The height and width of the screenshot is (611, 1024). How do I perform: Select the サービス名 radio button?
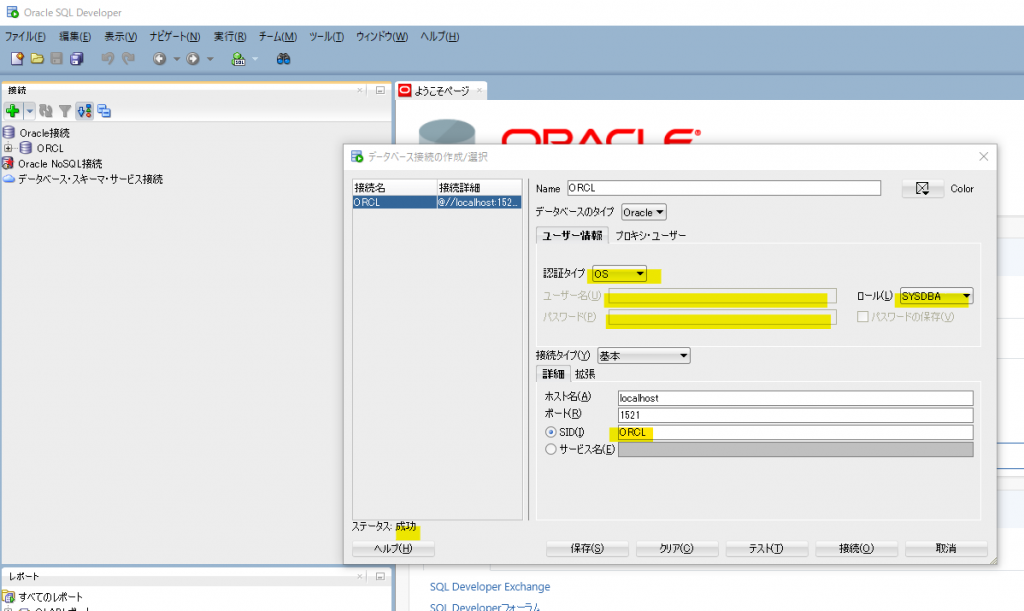click(551, 449)
